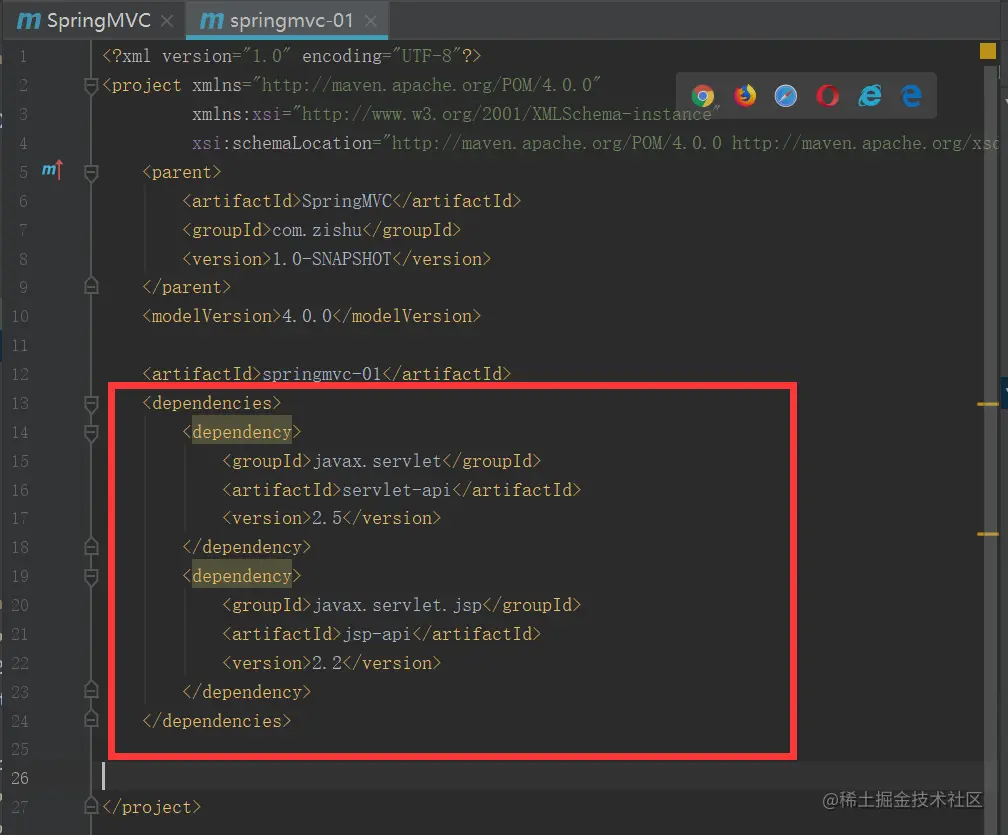Click highlighted dependency tag on line 14
1008x835 pixels.
click(x=242, y=432)
